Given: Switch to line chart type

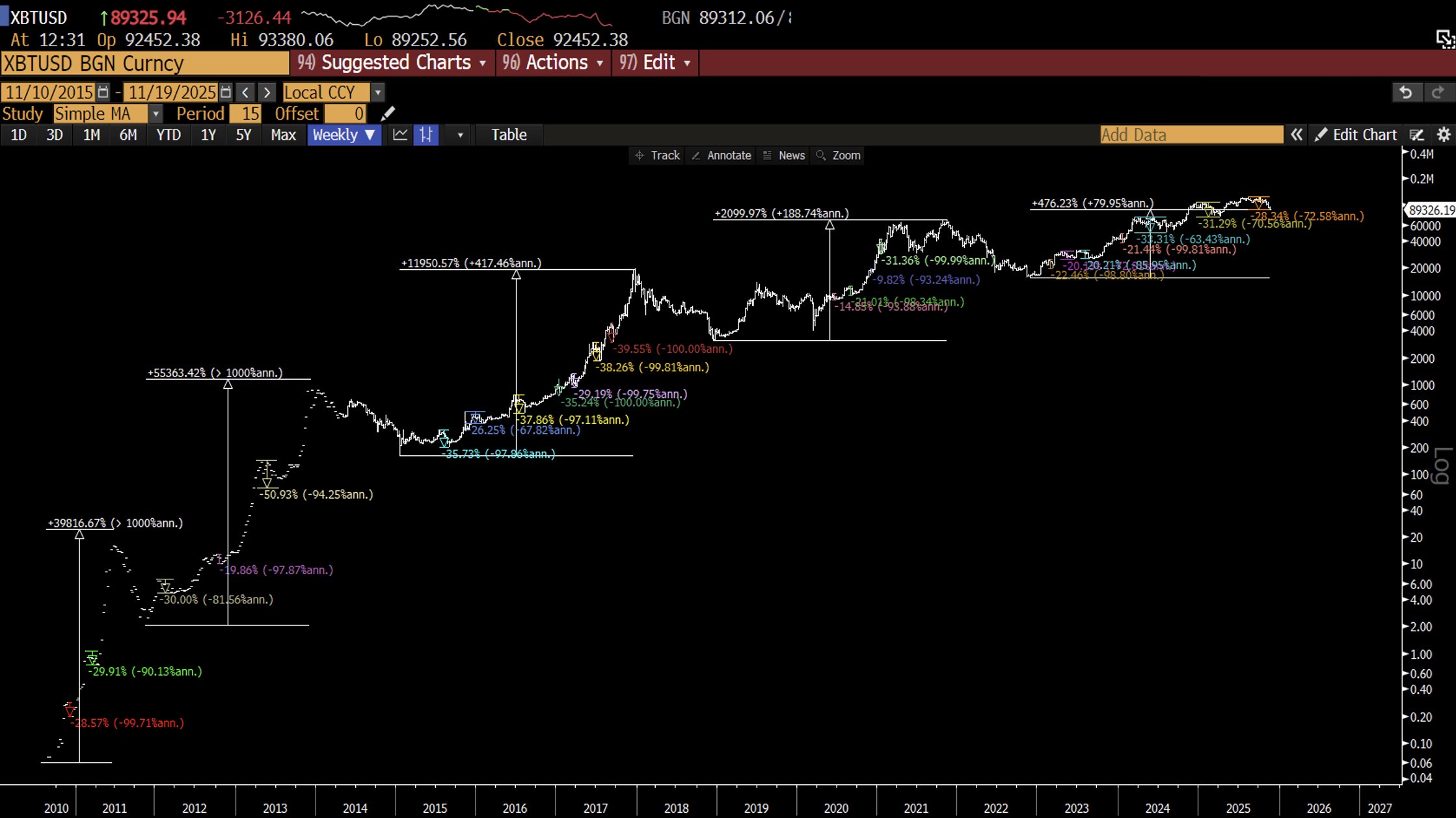Looking at the screenshot, I should tap(400, 135).
